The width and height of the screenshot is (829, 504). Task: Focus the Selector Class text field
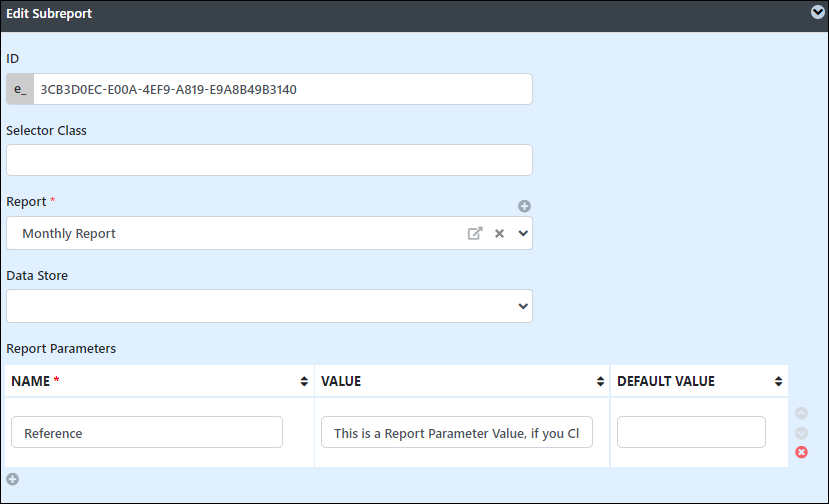click(269, 160)
